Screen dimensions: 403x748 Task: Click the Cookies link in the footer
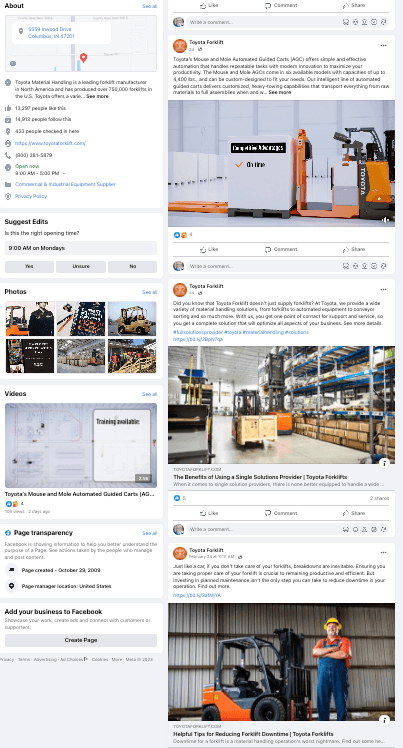100,659
